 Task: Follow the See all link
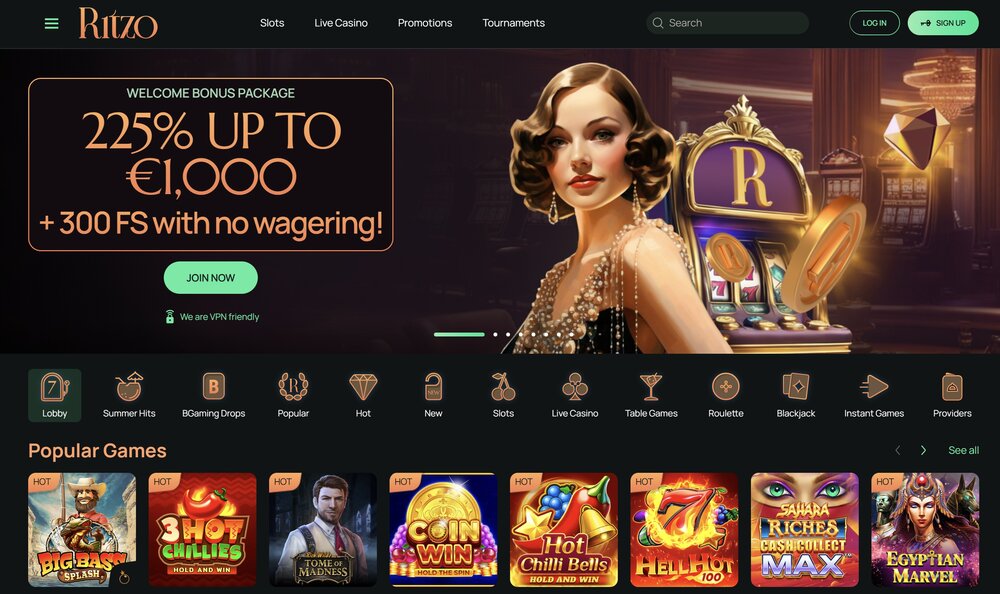pyautogui.click(x=964, y=450)
